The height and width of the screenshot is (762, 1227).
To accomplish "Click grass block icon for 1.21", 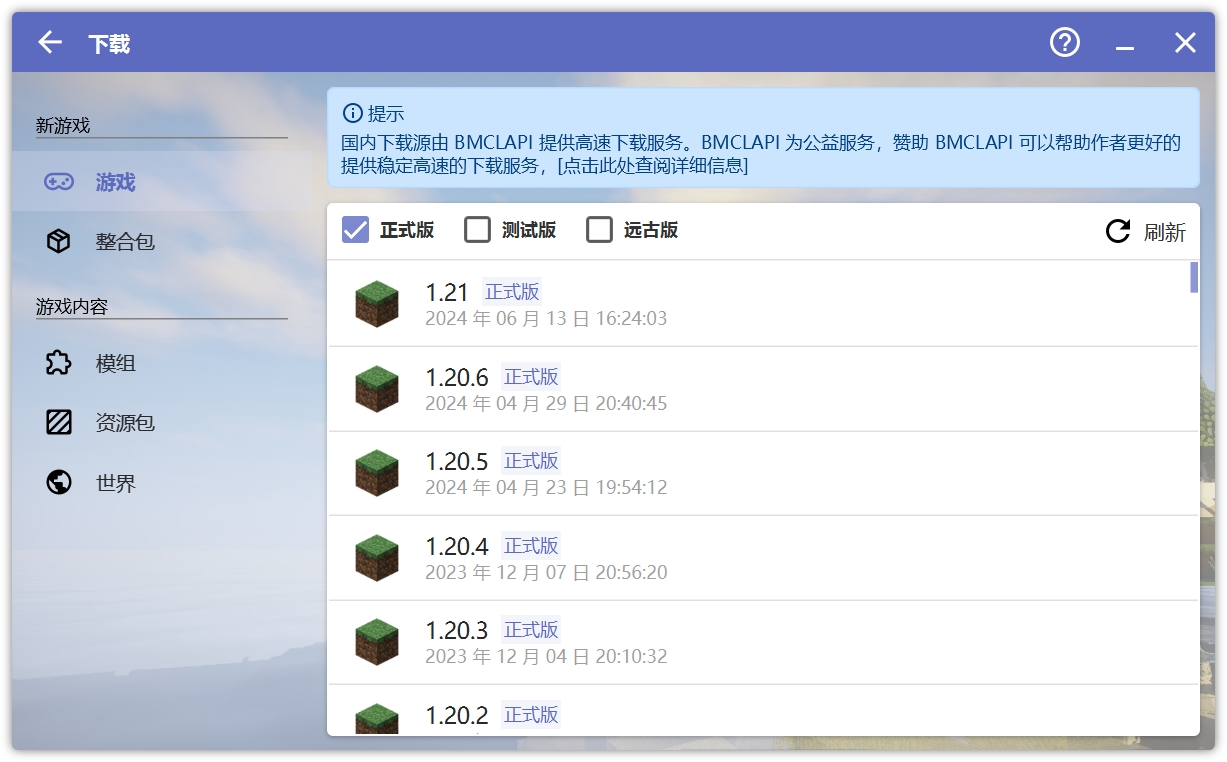I will point(377,304).
